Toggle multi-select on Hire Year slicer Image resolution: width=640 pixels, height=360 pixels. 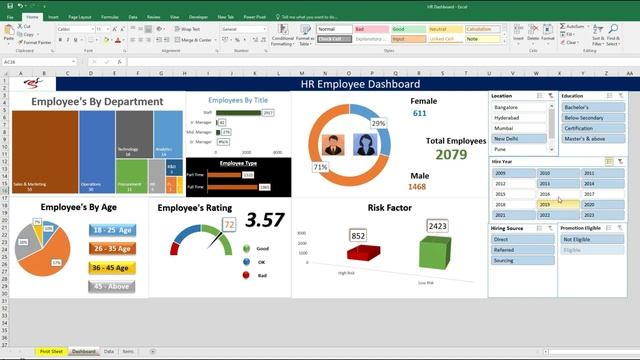[609, 162]
